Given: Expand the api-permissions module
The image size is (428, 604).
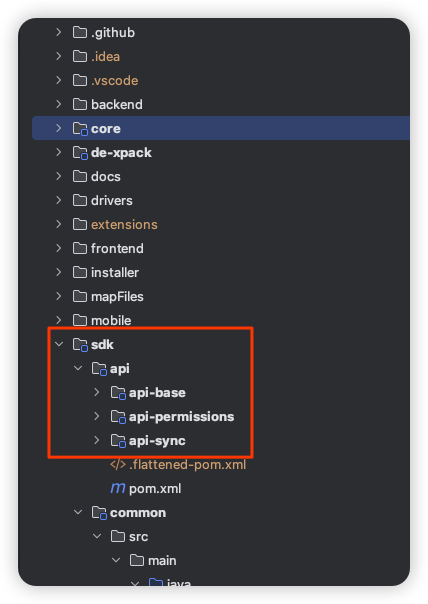Looking at the screenshot, I should click(97, 416).
